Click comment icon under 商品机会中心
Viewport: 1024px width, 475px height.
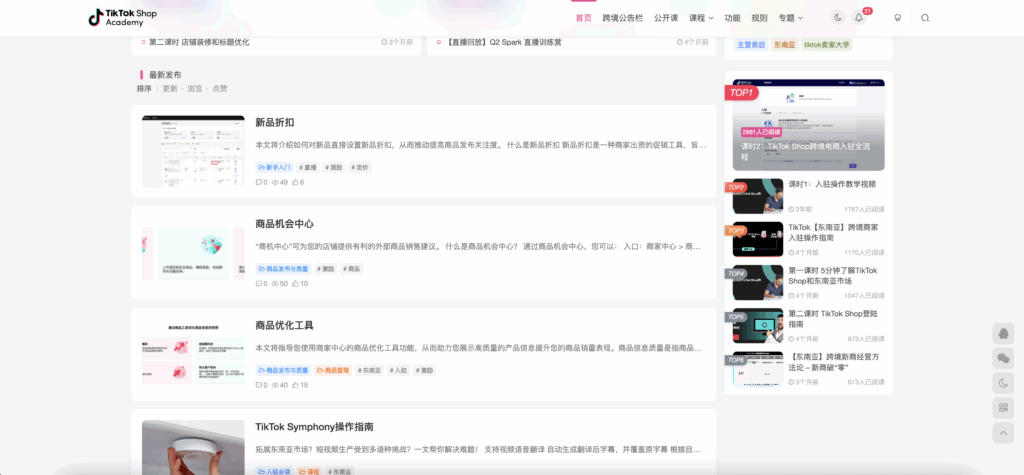click(x=261, y=284)
